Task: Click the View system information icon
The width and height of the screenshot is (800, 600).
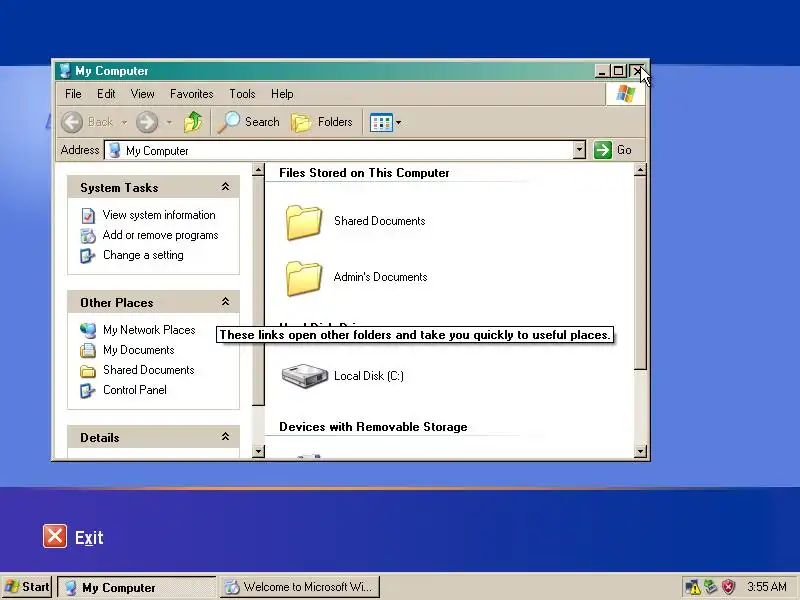Action: [88, 215]
